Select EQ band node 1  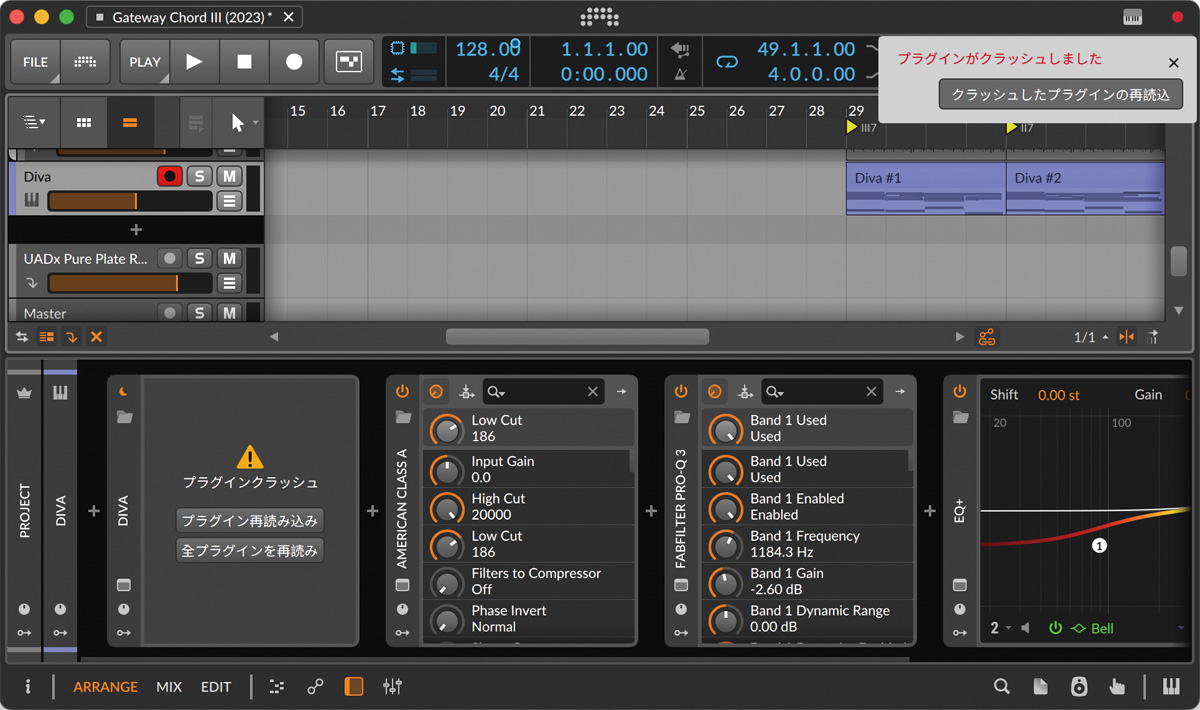coord(1099,546)
